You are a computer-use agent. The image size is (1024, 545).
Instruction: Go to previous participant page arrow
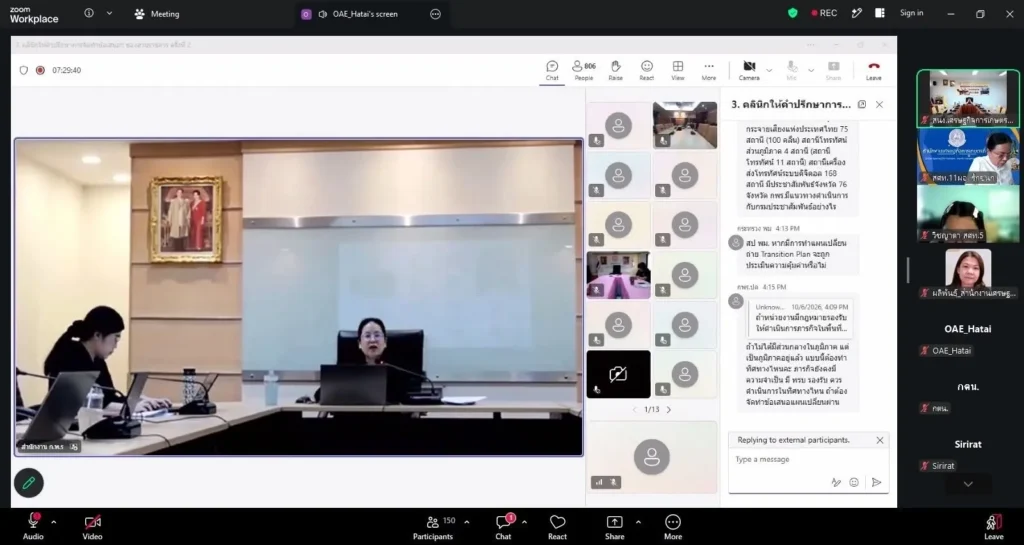click(634, 410)
